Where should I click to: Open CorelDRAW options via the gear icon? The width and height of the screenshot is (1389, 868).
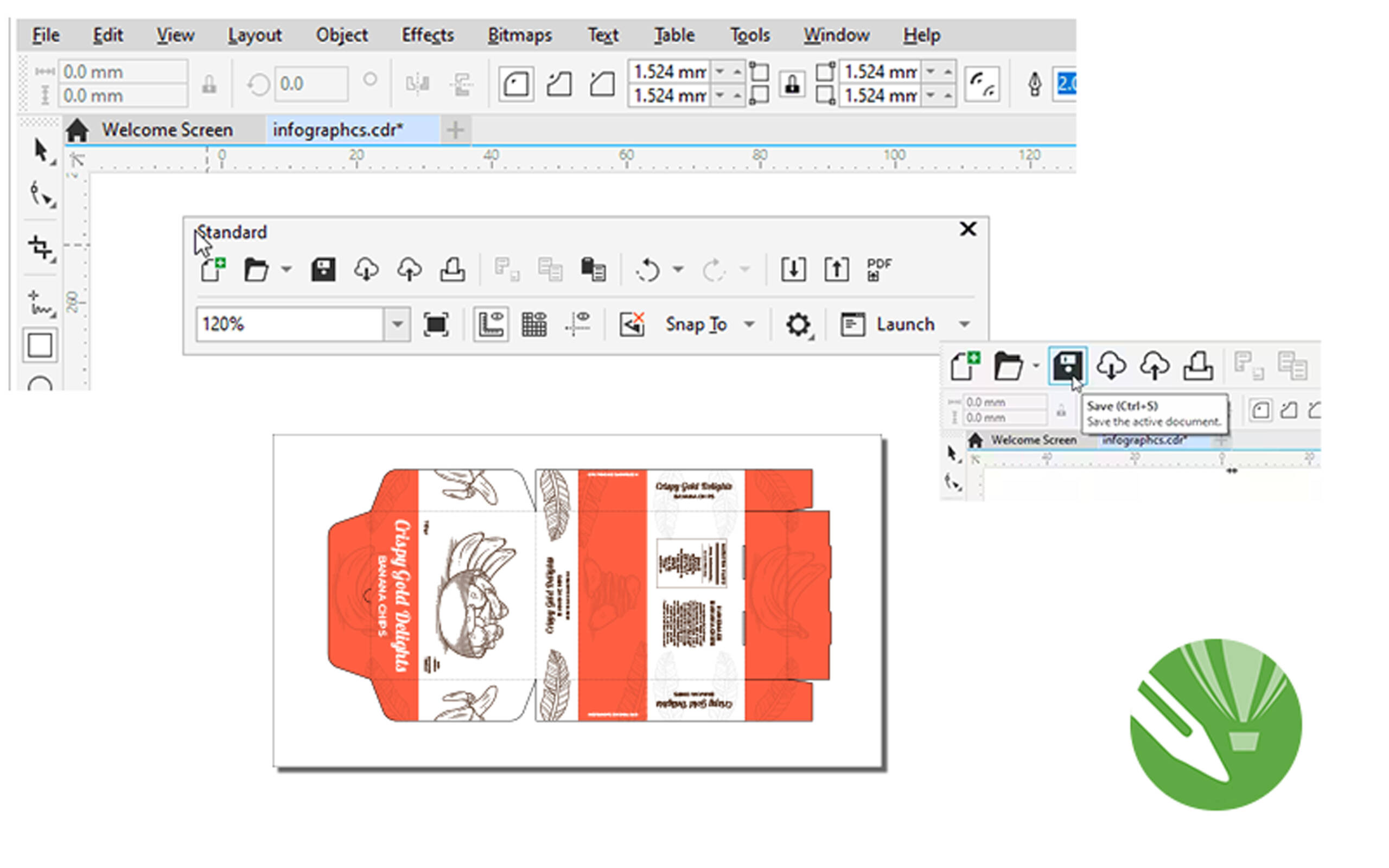(797, 324)
